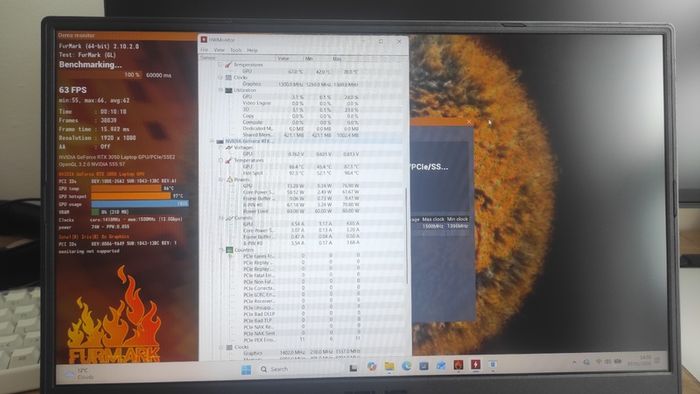
Task: Click the GPU hotspot bar in FurMark
Action: pos(131,196)
